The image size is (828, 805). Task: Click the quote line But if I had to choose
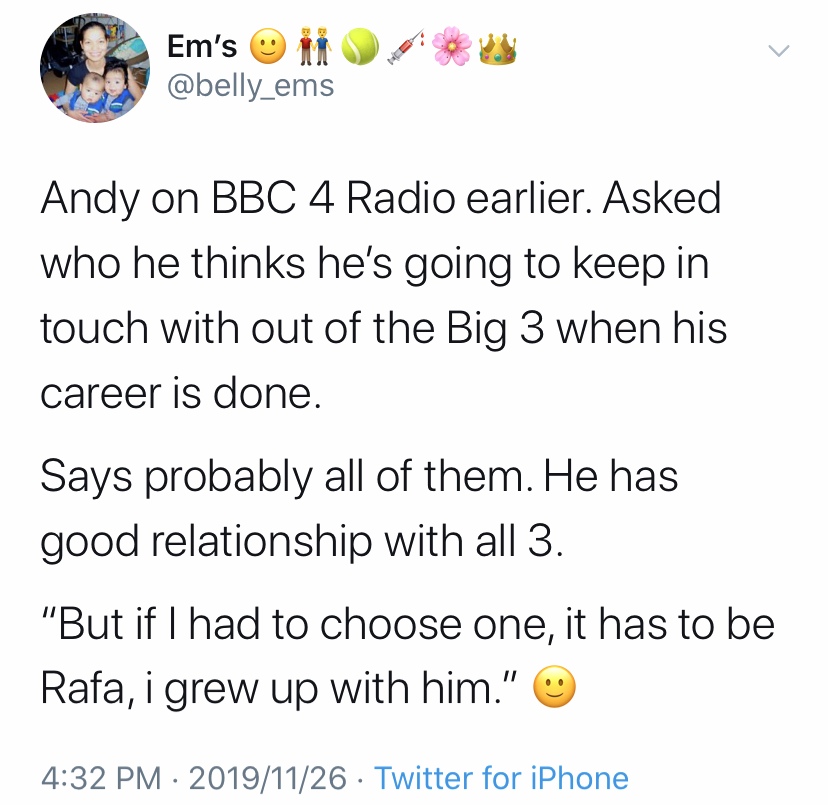[407, 624]
